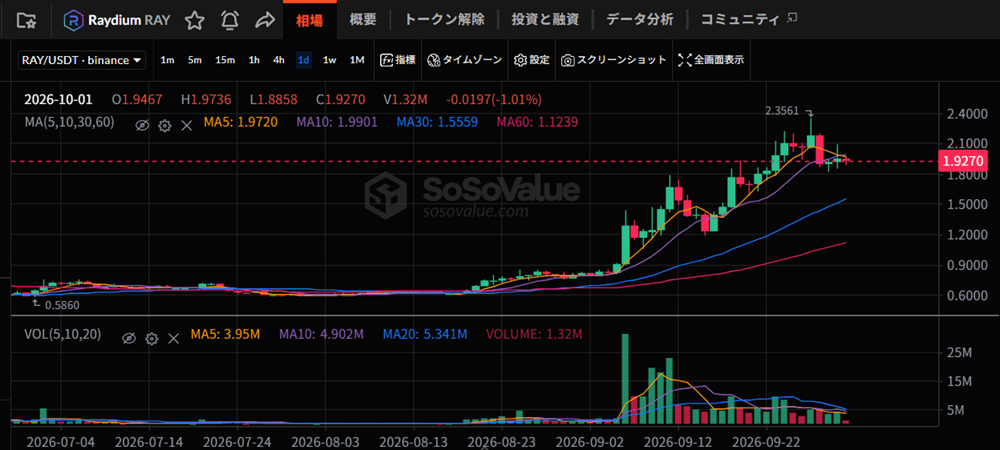Open the タイムゾーン timezone setting
1000x450 pixels.
[x=464, y=60]
